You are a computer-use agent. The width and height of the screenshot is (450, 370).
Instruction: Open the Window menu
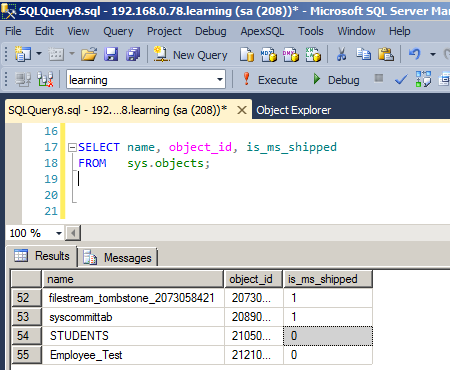tap(356, 31)
